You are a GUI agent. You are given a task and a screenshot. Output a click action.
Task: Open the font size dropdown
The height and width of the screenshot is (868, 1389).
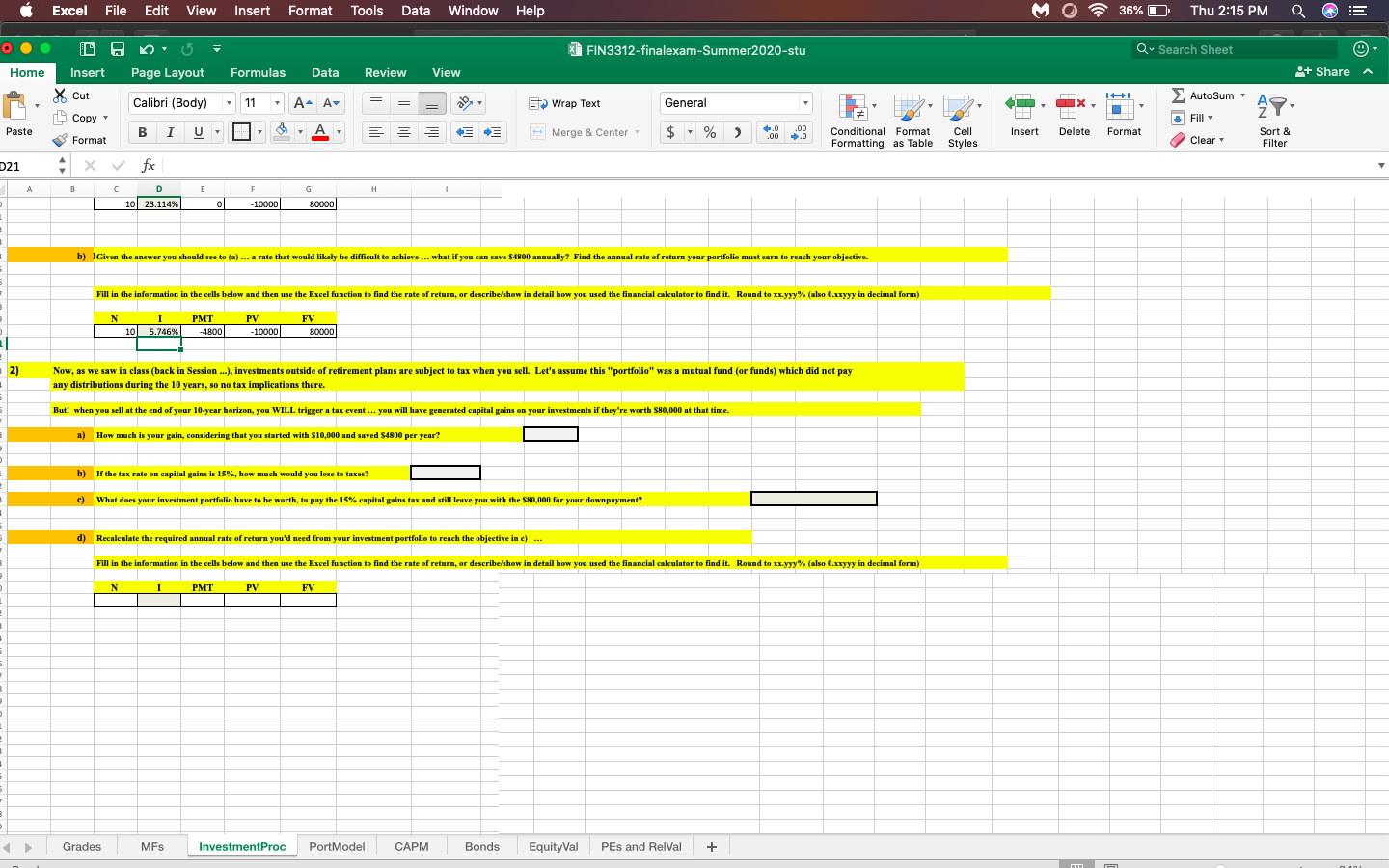point(277,103)
